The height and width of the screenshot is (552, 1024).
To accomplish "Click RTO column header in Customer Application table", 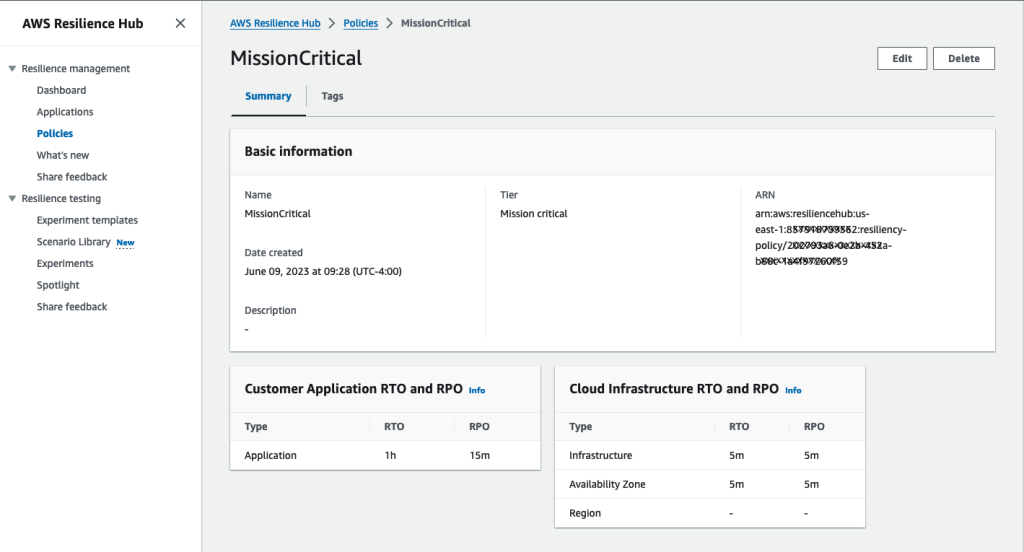I will tap(394, 427).
